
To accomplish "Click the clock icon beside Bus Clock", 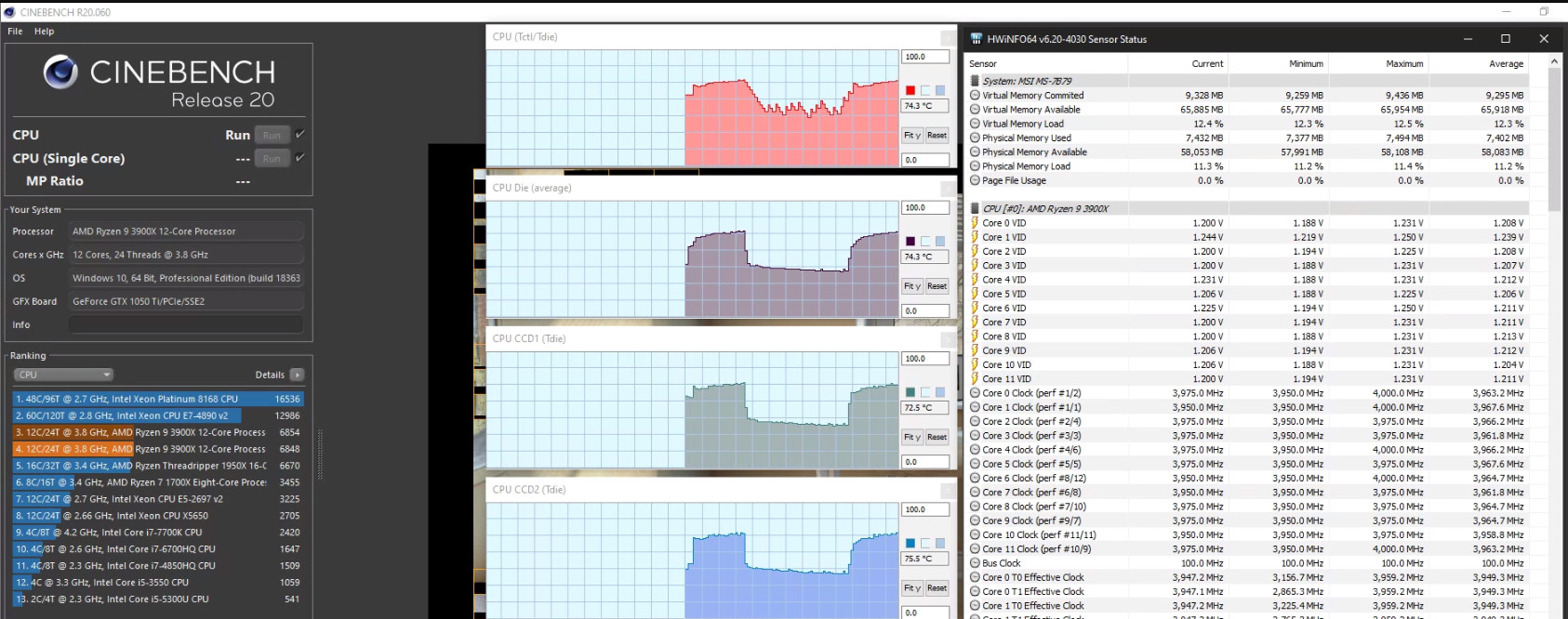I will coord(975,563).
